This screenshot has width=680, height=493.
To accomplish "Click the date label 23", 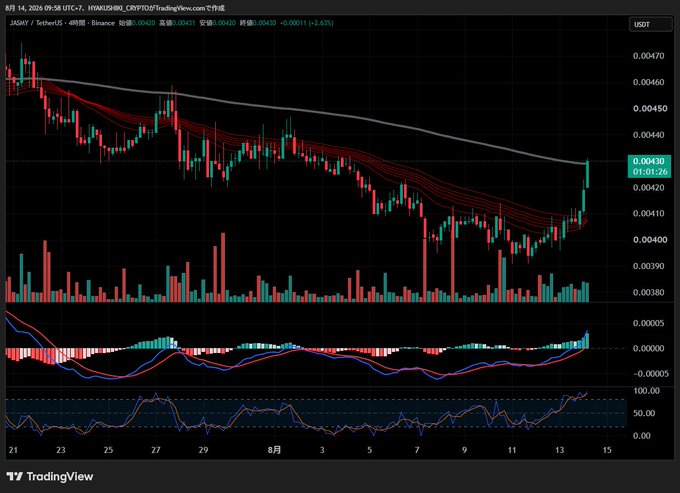I will pos(61,450).
